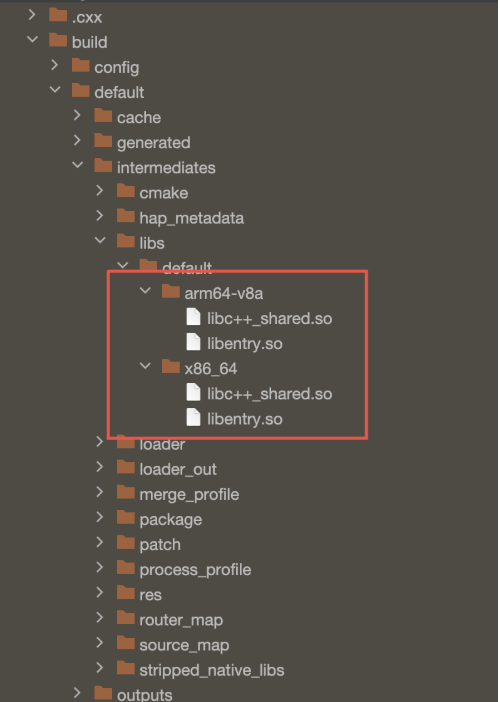This screenshot has height=702, width=500.
Task: Click file icon of libc++_shared.so under x86_64
Action: [193, 392]
